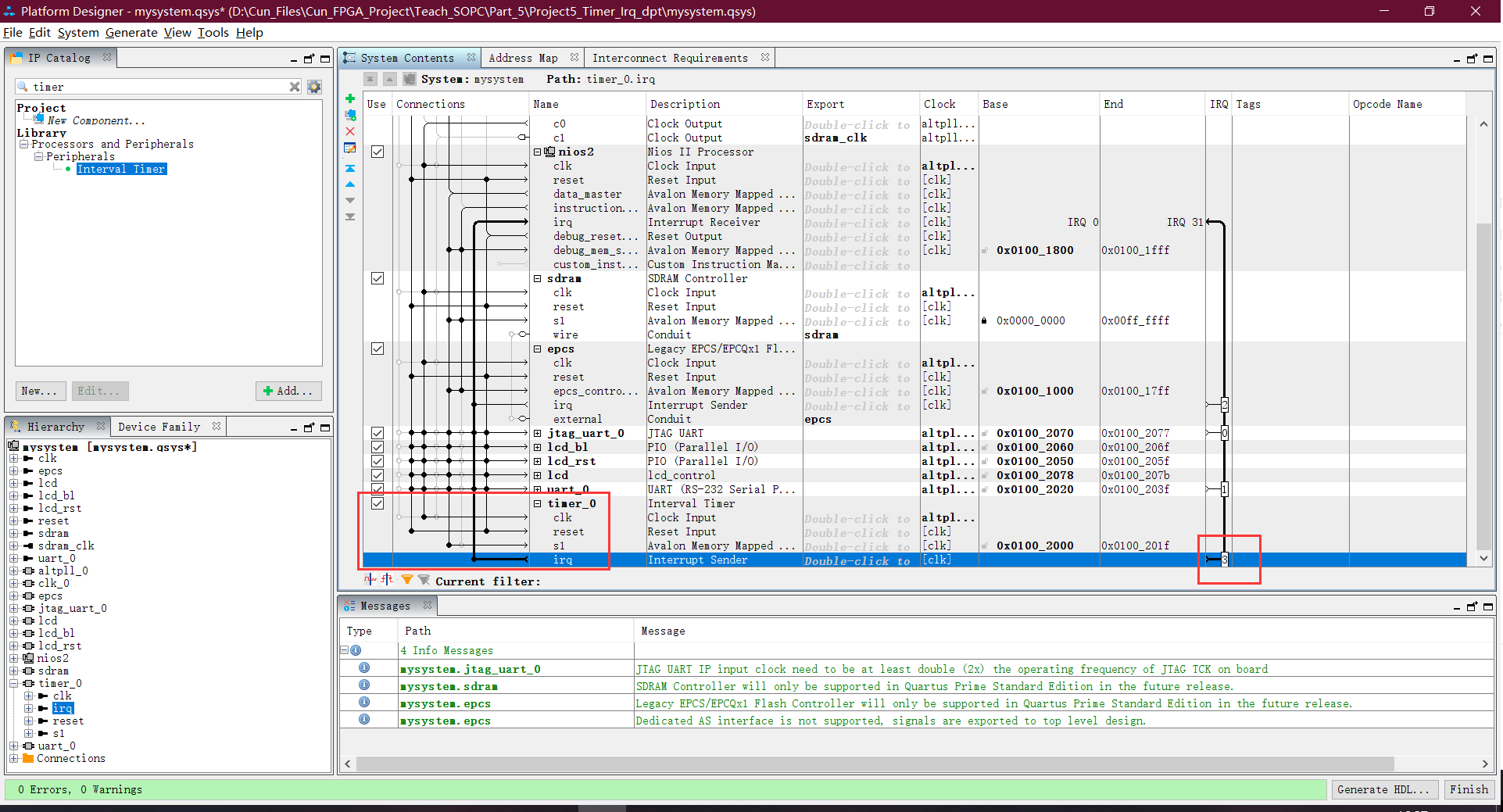Collapse the epcs component in System Contents
Screen dimensions: 1503x812
tap(538, 349)
